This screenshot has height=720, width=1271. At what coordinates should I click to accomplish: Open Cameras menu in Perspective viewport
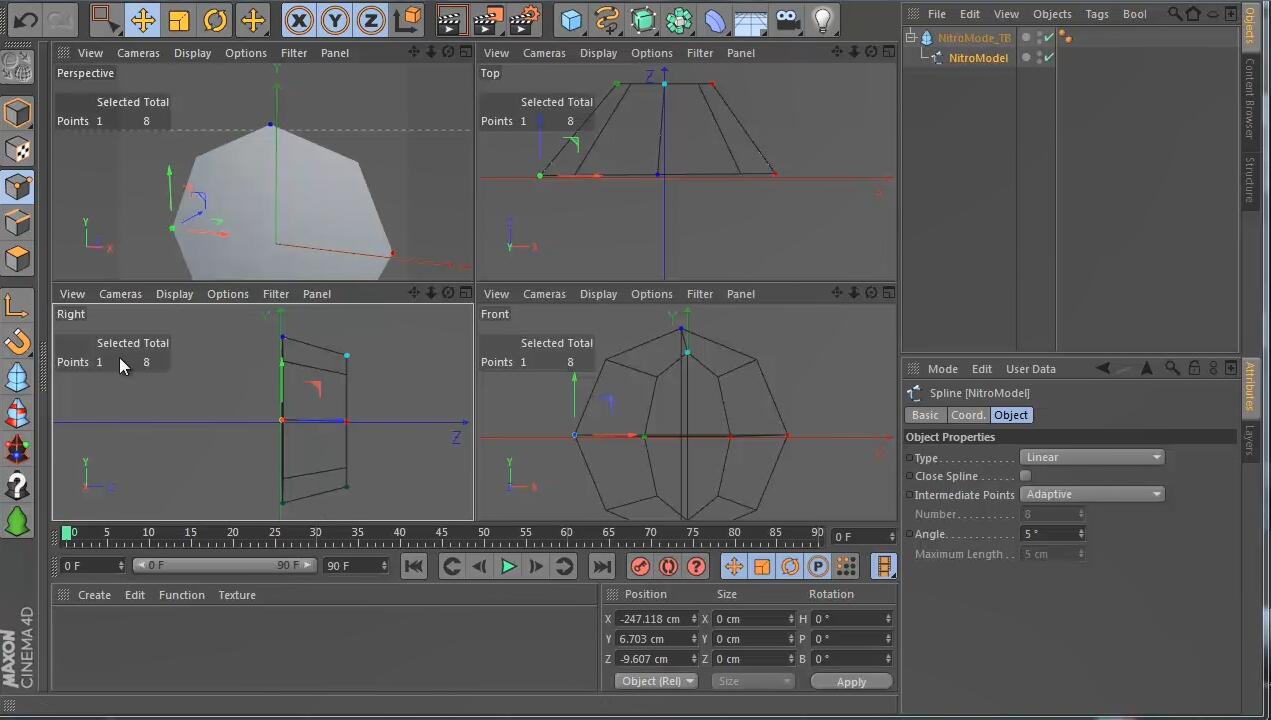click(x=138, y=53)
